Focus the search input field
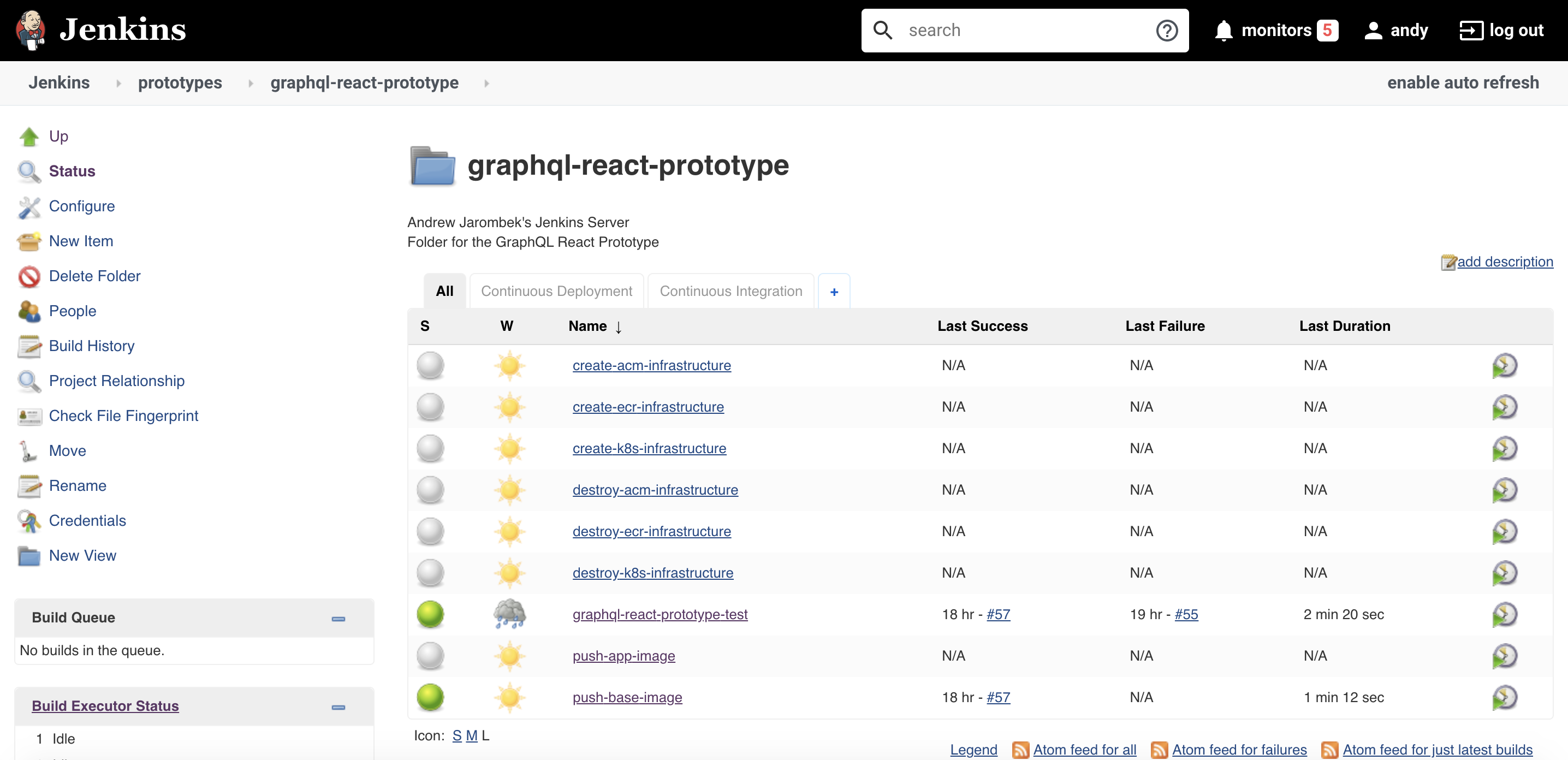Screen dimensions: 1568x760 [1026, 31]
